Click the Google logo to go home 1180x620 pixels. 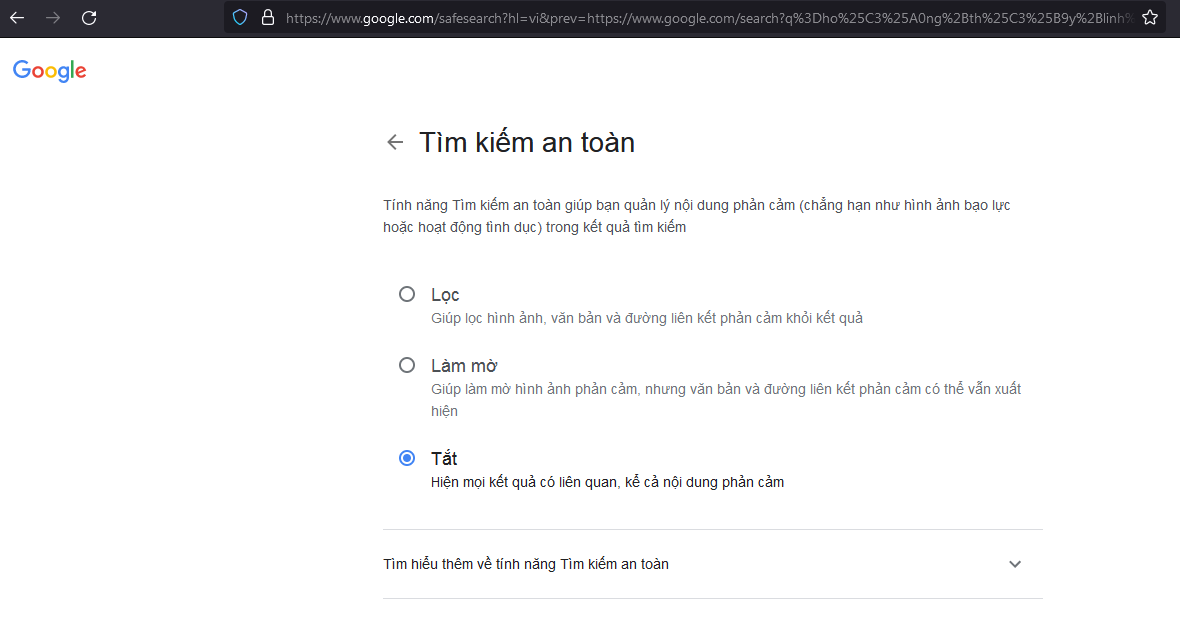(x=49, y=70)
